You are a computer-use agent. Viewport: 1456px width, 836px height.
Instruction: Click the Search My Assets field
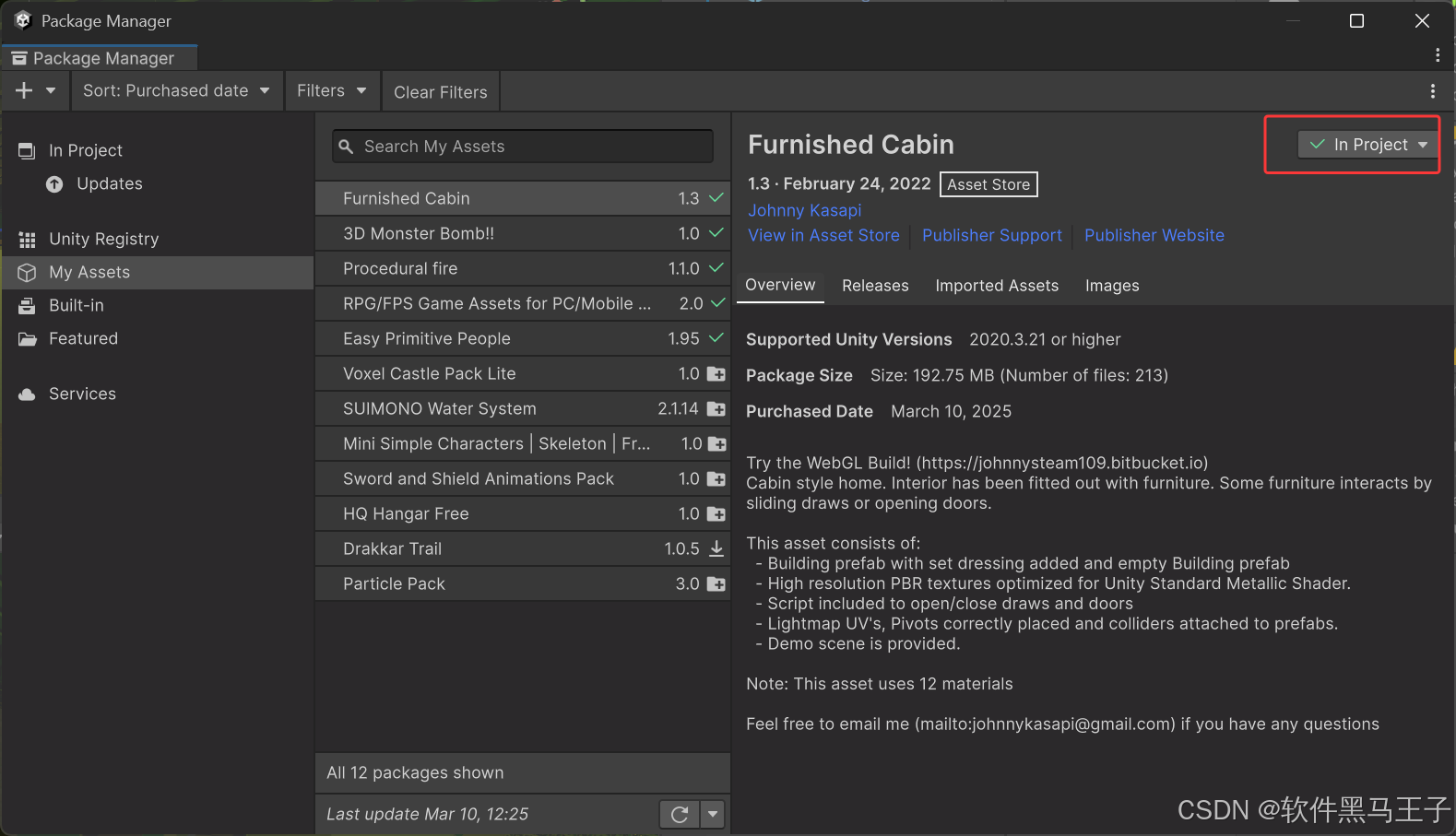[523, 147]
